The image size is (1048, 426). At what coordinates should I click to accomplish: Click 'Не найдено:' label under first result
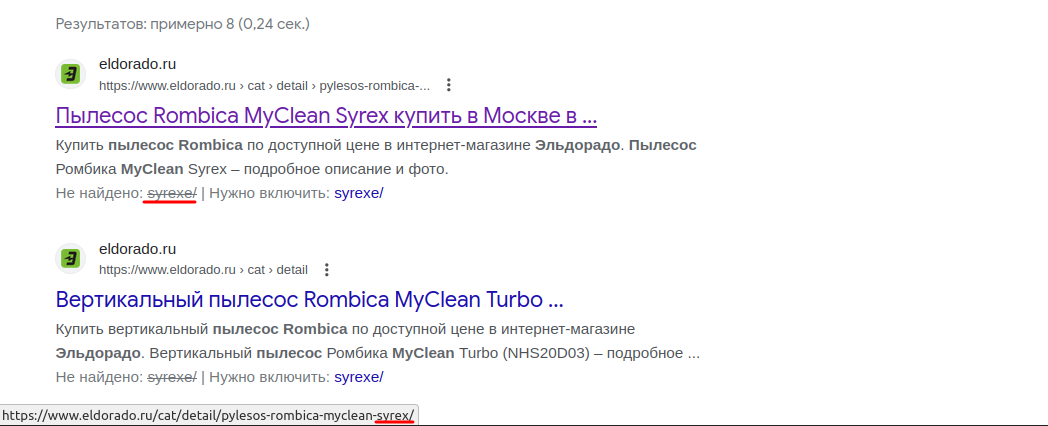point(99,193)
